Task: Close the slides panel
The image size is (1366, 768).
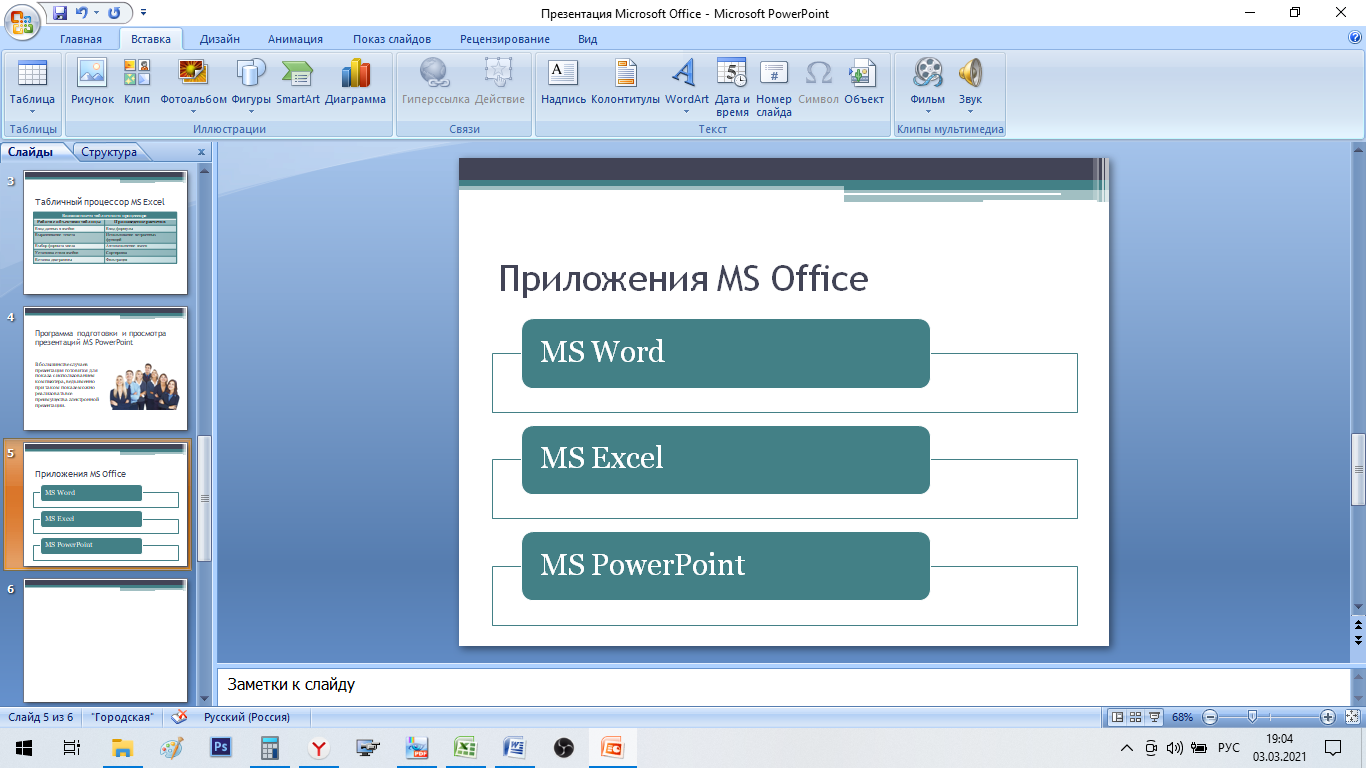Action: tap(201, 152)
